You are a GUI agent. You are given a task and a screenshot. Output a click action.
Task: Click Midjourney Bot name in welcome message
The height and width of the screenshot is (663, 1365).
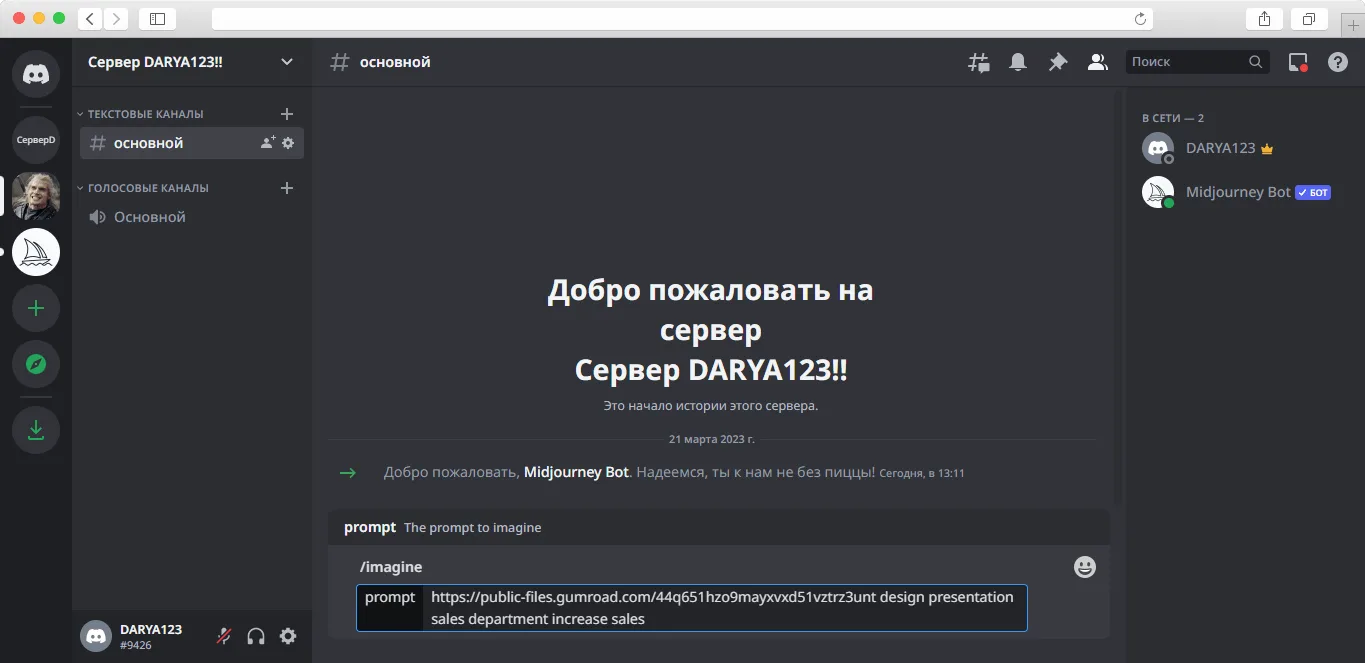577,472
